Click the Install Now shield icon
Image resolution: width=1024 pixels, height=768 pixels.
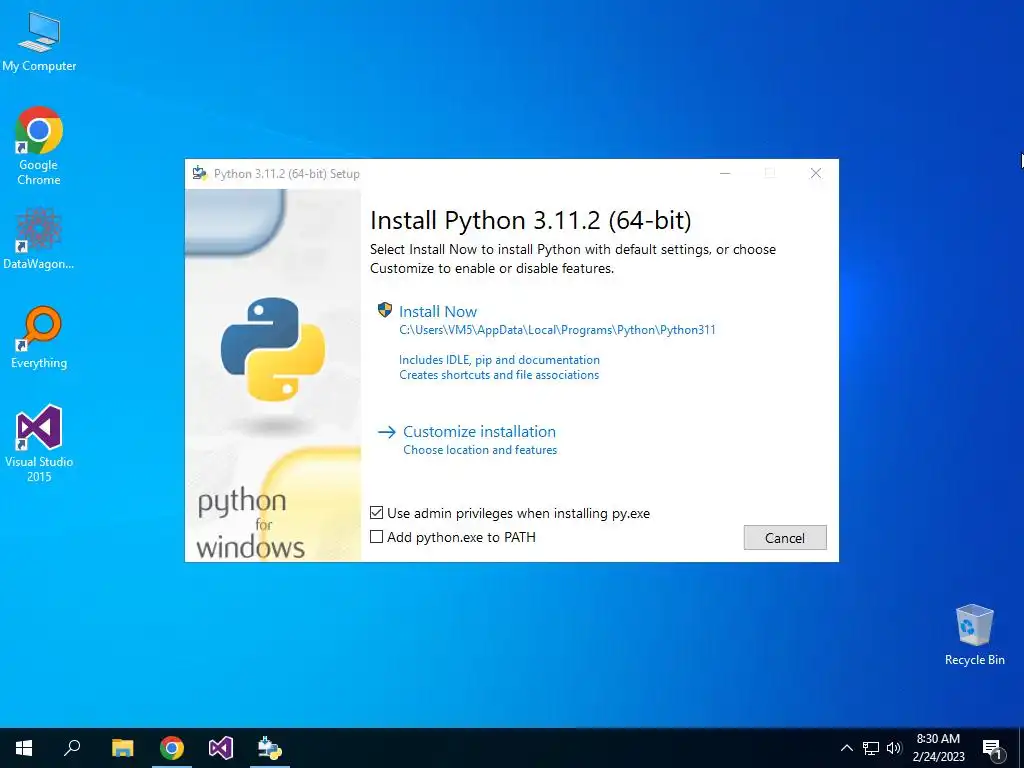tap(385, 310)
